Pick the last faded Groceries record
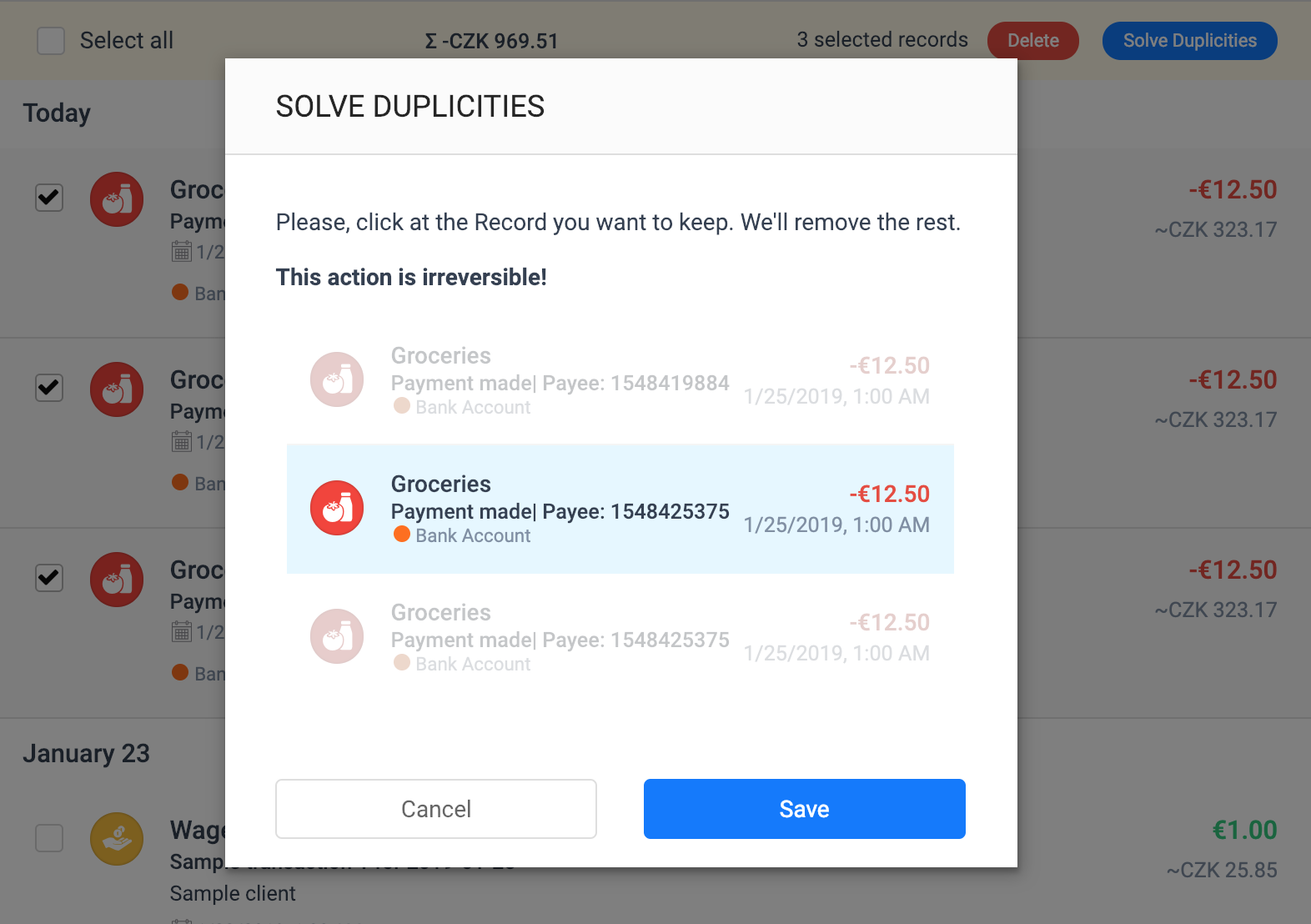 [620, 637]
